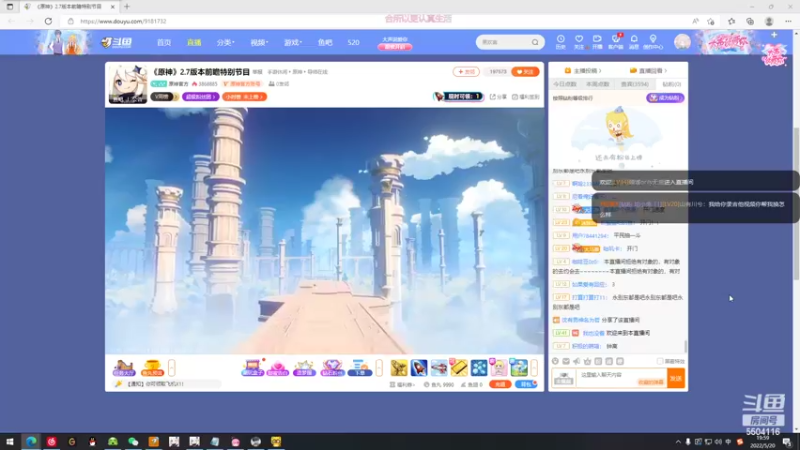Select the green landscape card gift
Image resolution: width=800 pixels, height=450 pixels.
519,367
